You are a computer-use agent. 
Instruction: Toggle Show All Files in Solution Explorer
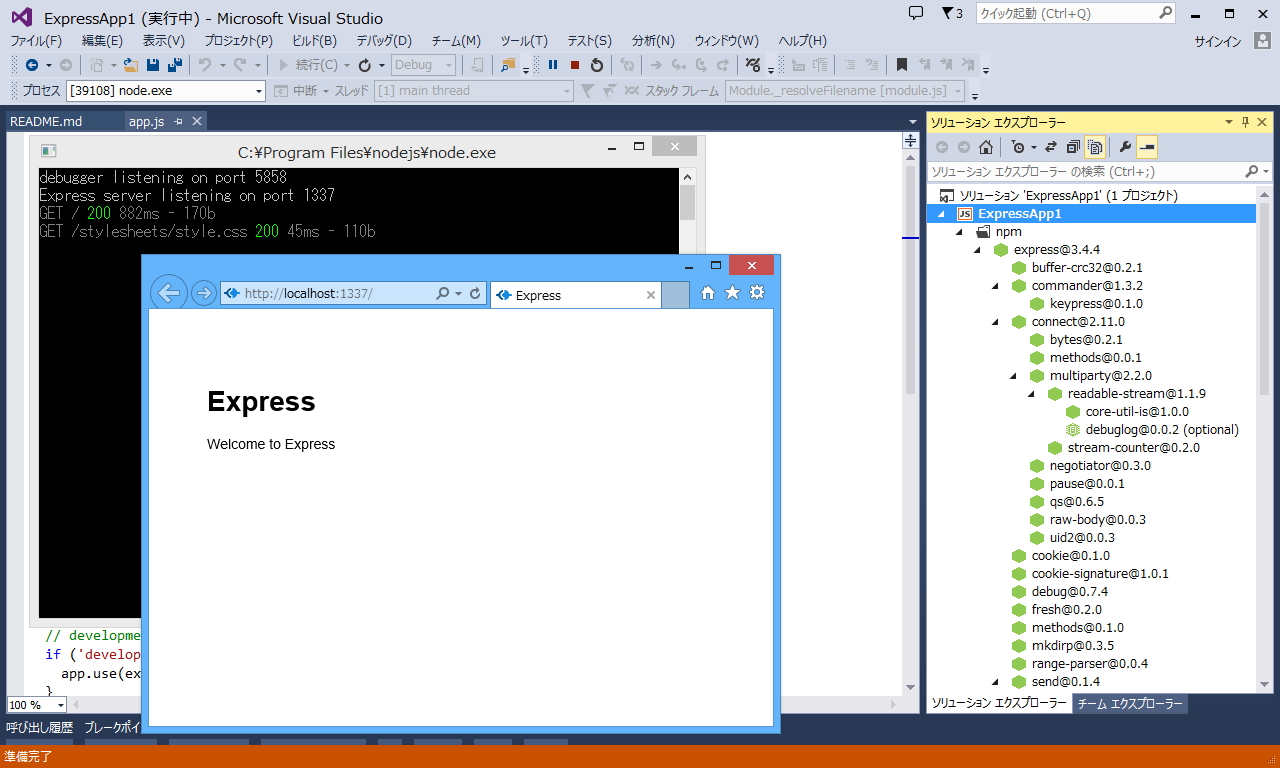[1095, 147]
